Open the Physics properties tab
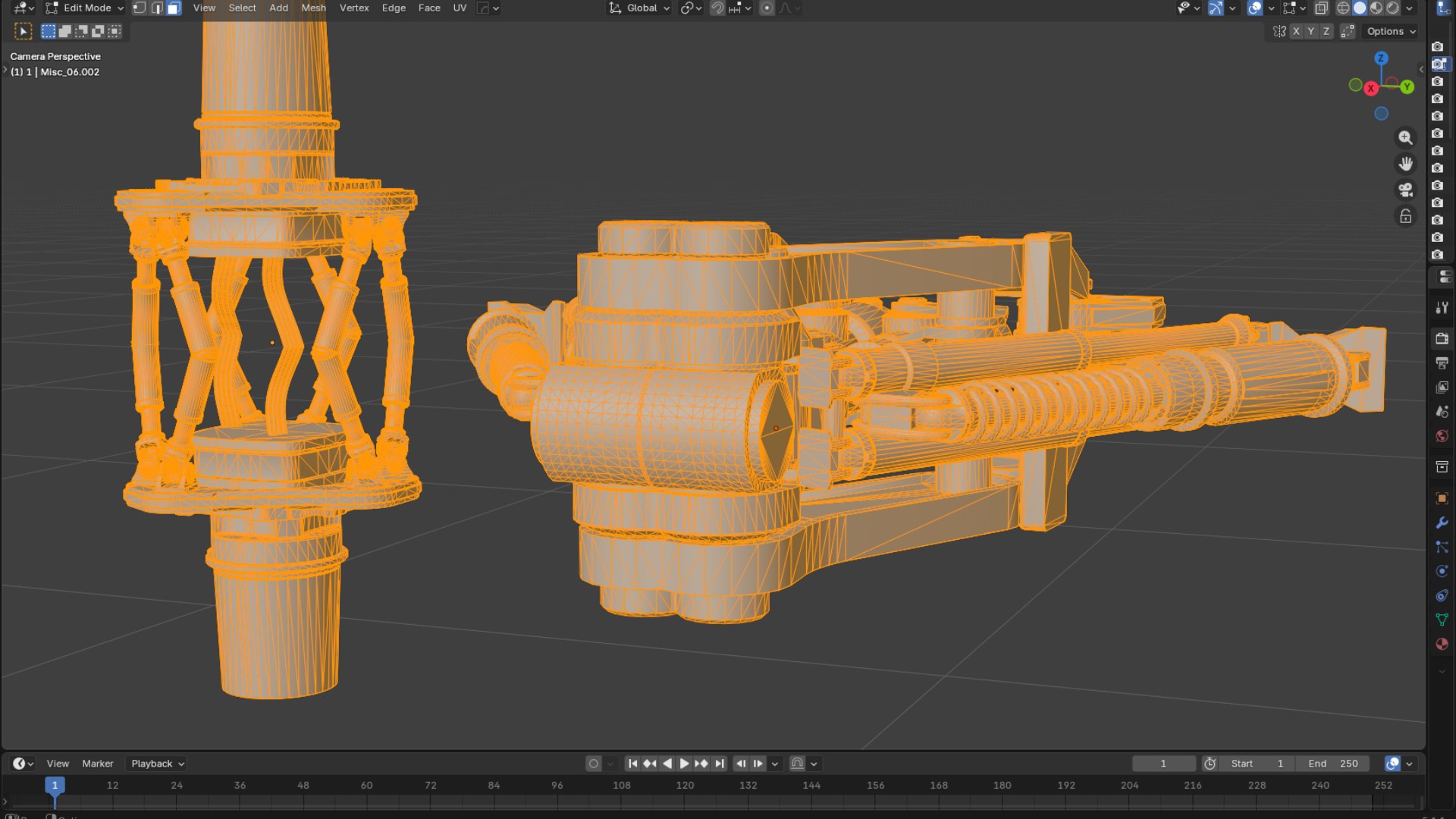Viewport: 1456px width, 819px height. tap(1442, 571)
